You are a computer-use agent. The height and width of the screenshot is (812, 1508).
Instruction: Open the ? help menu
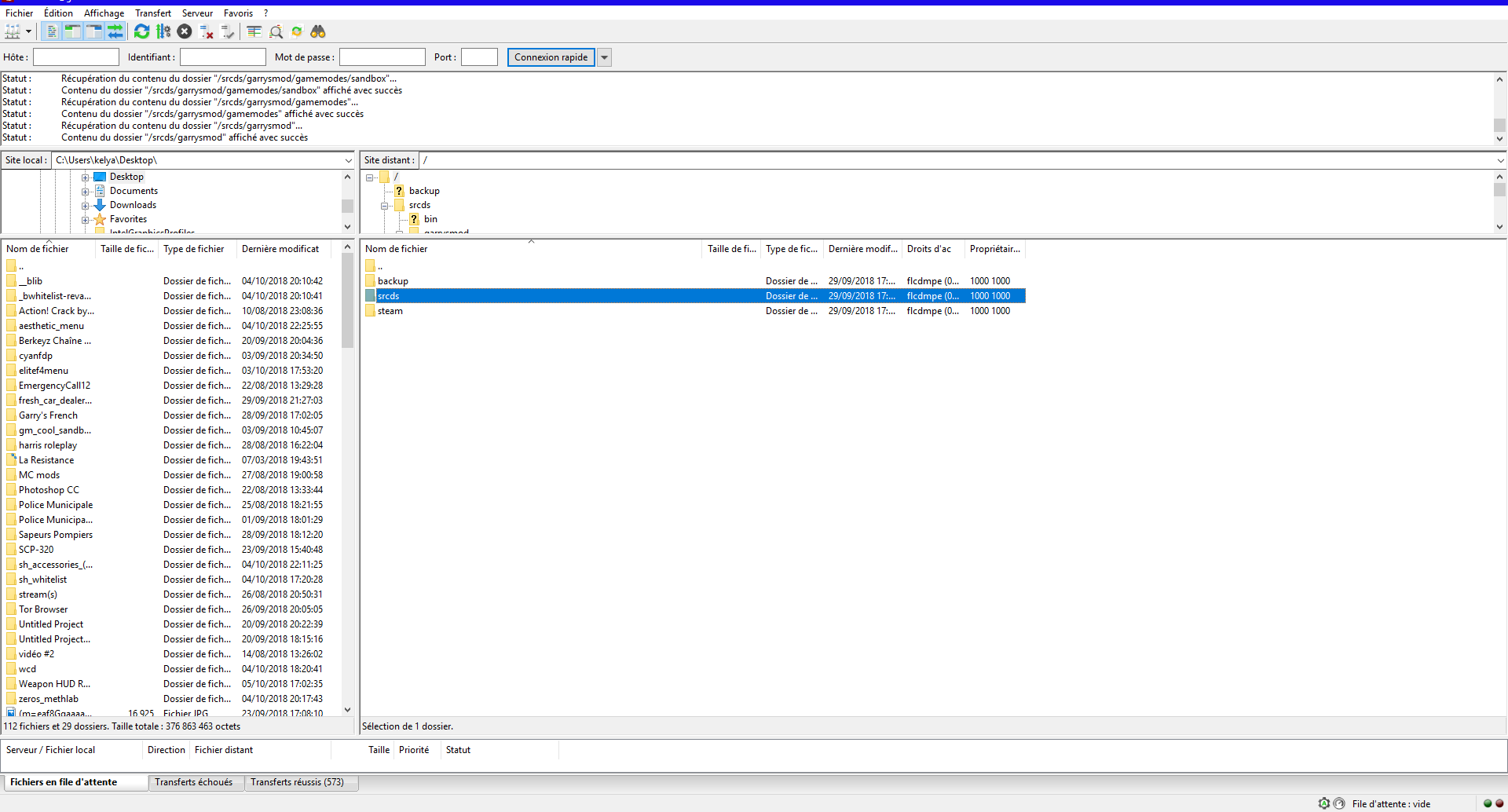coord(265,13)
